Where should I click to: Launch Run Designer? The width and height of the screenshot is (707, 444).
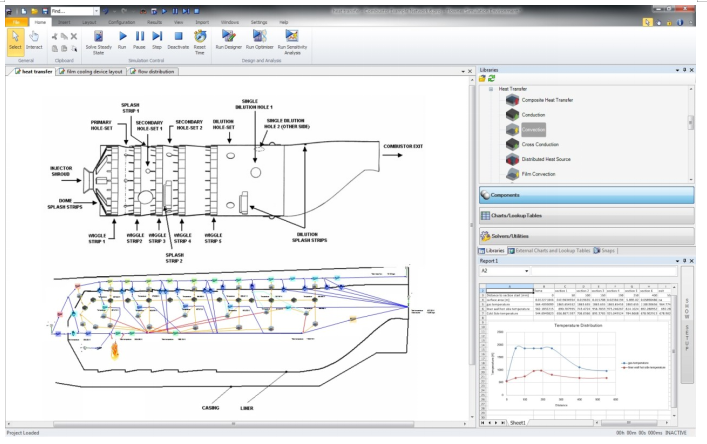click(229, 40)
